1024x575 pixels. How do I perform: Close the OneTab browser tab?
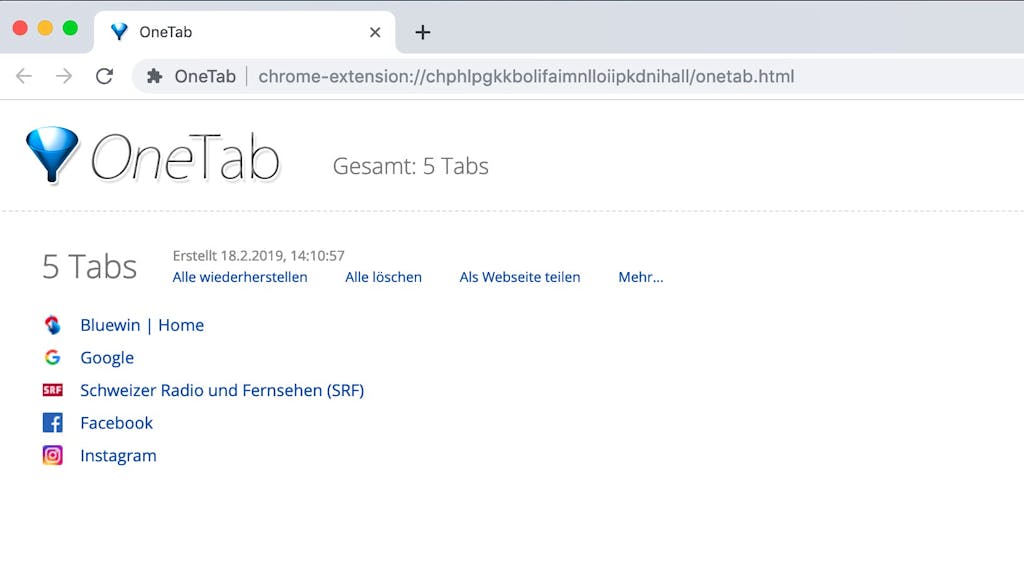click(375, 32)
